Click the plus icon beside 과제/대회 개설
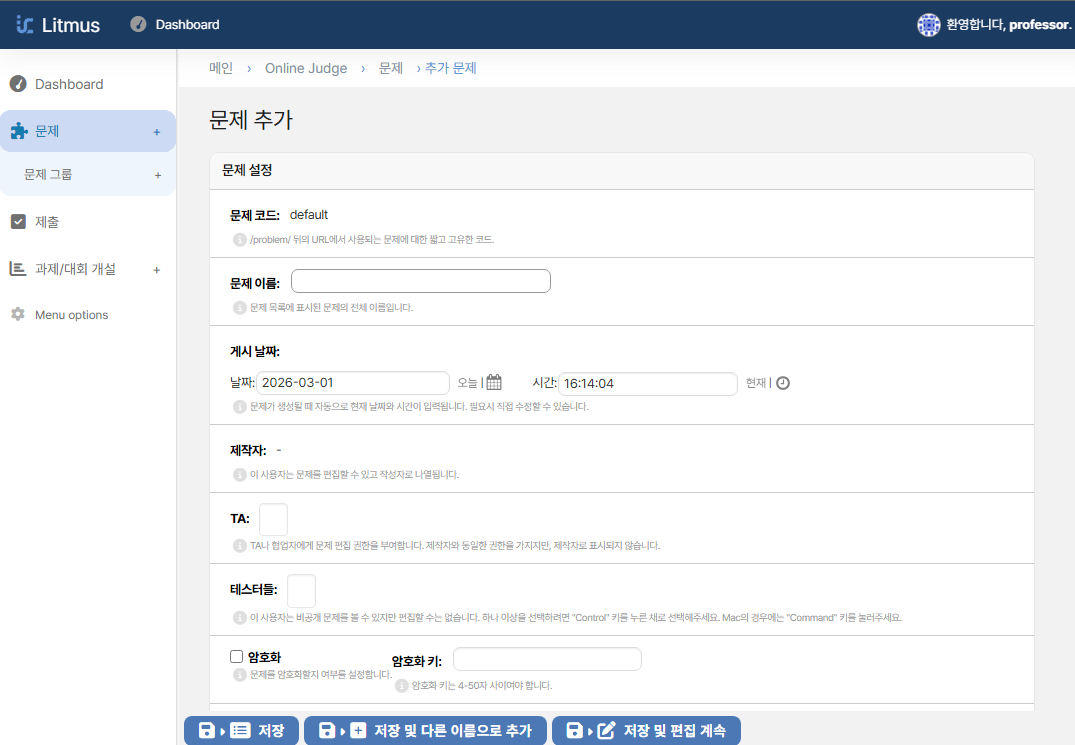1075x745 pixels. click(157, 270)
